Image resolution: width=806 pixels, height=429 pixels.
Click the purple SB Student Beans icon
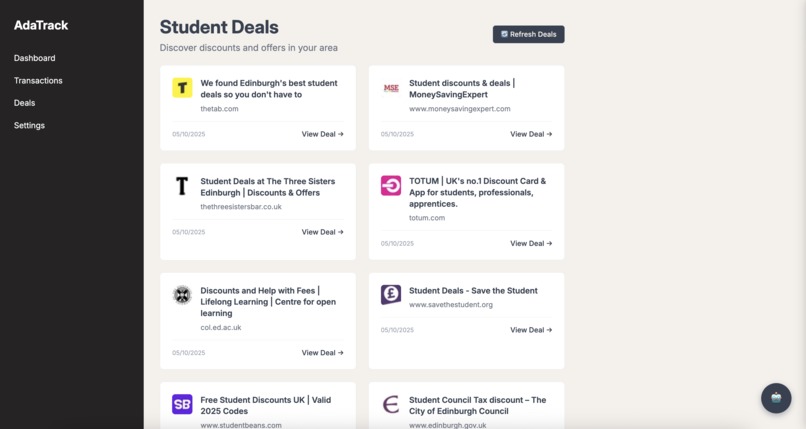pos(182,404)
